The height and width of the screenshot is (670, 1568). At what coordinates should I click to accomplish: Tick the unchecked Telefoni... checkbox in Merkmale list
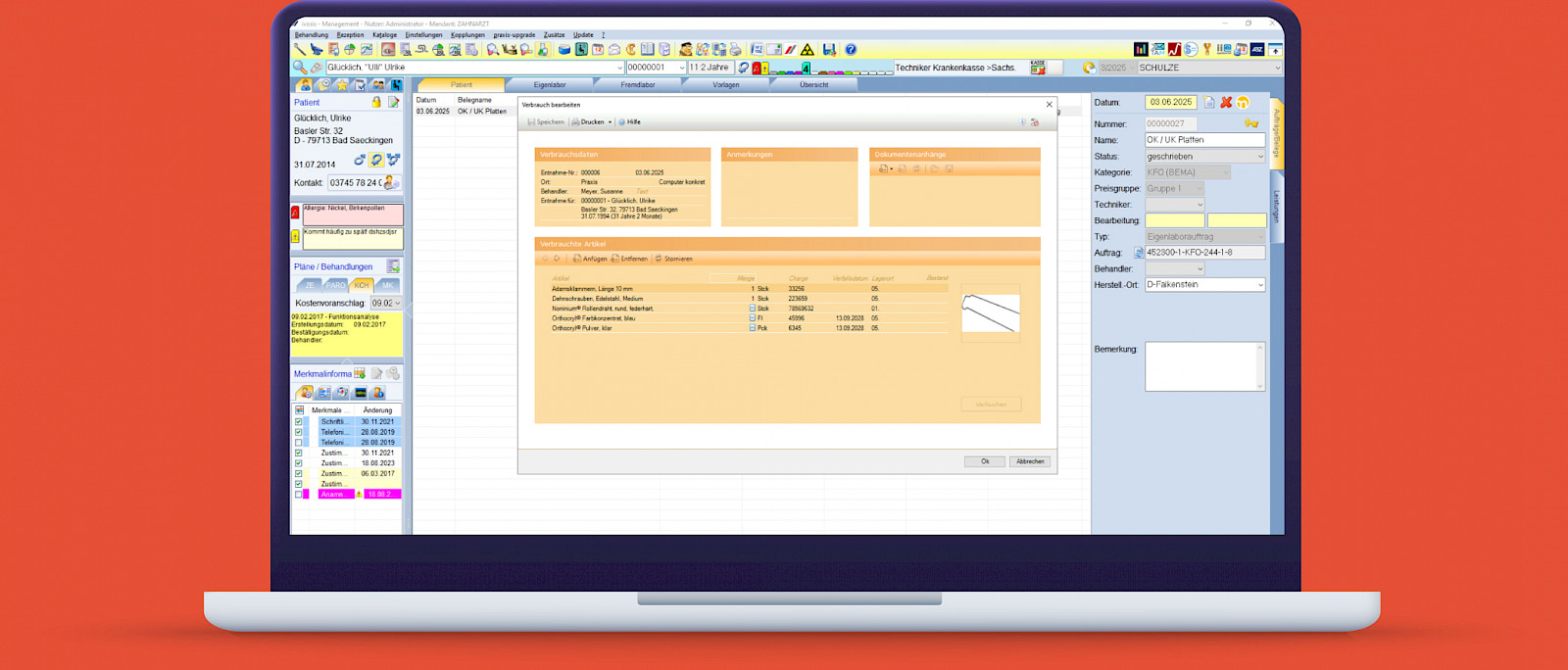click(299, 443)
